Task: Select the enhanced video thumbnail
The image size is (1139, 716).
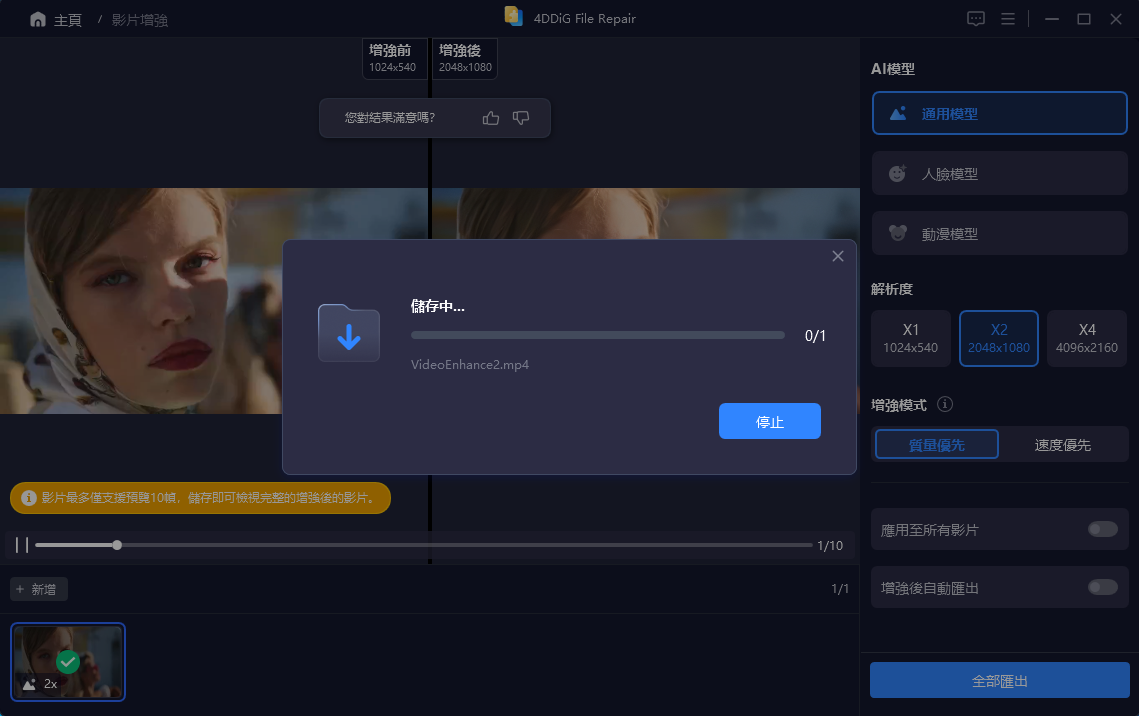Action: (68, 662)
